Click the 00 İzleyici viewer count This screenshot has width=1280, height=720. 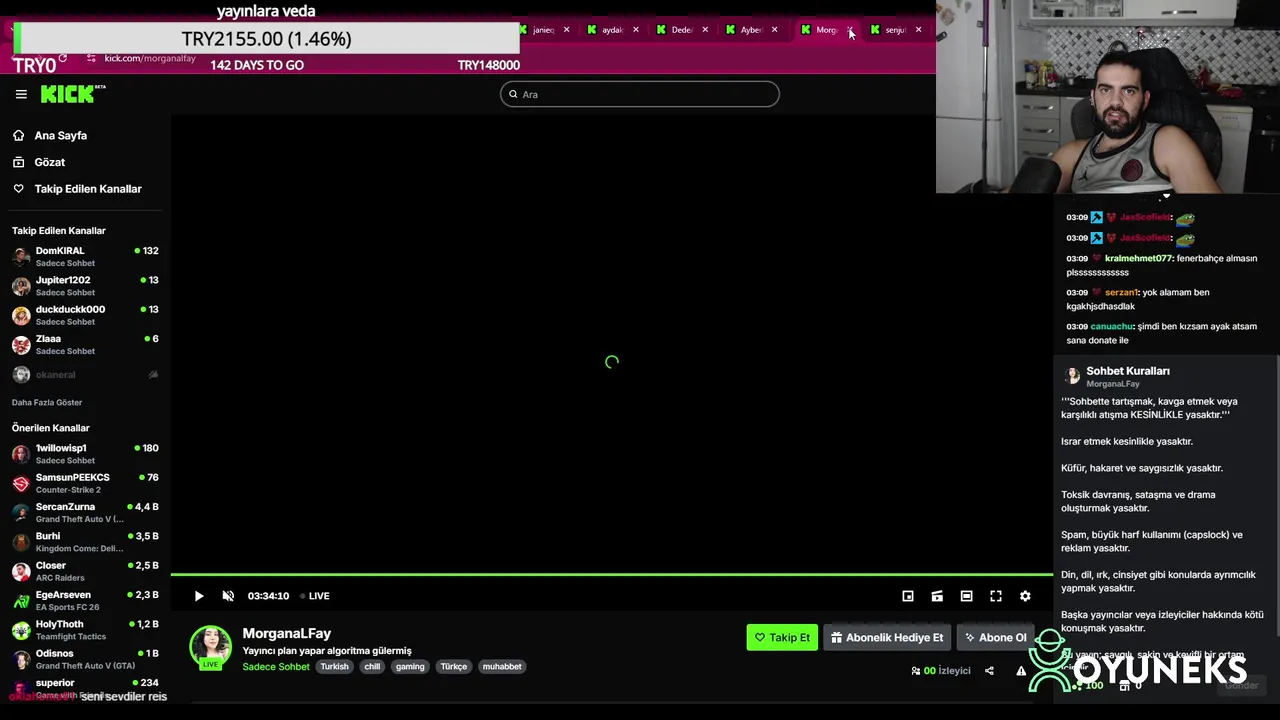click(940, 671)
